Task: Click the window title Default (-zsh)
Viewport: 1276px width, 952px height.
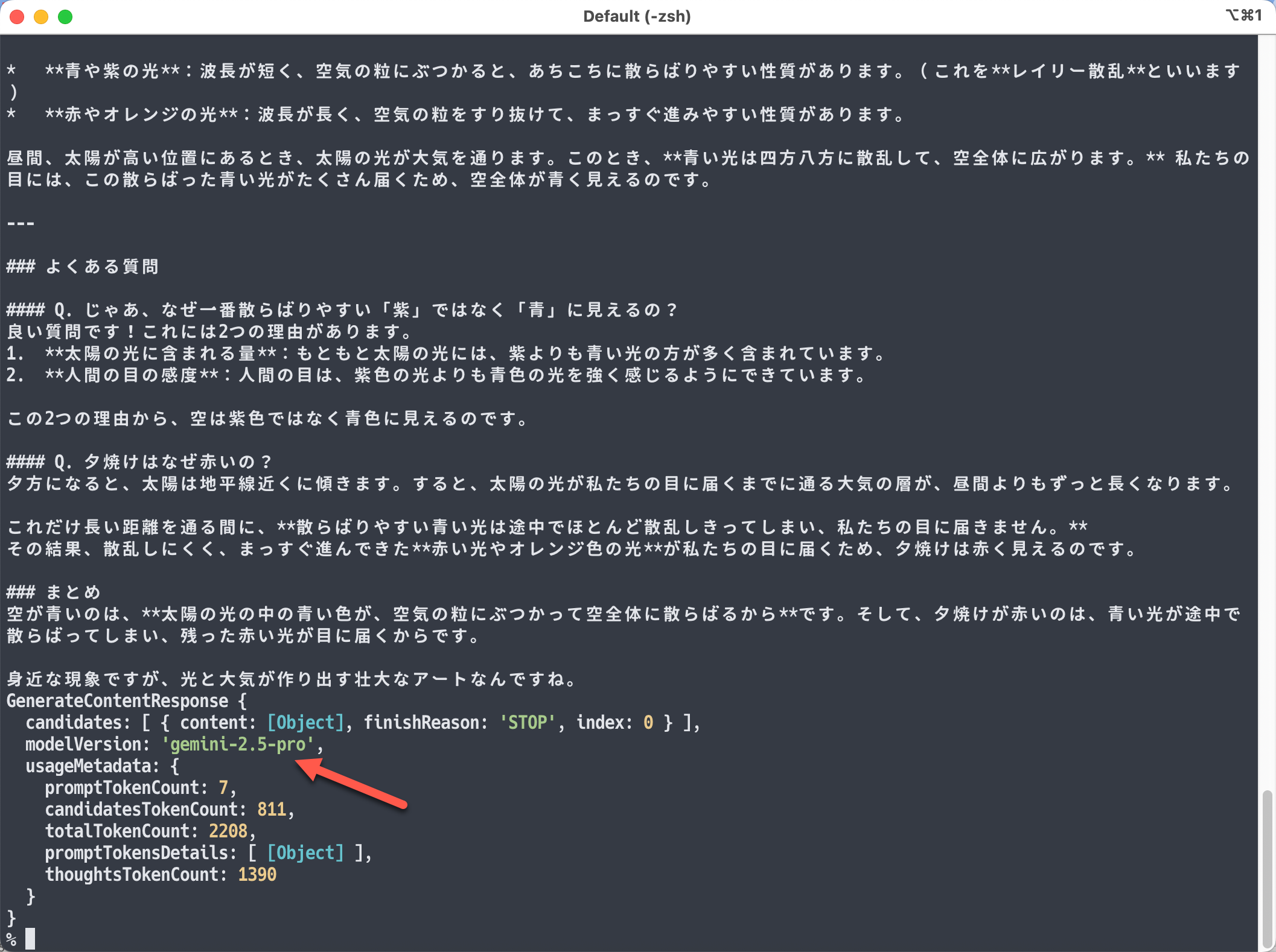Action: click(x=636, y=16)
